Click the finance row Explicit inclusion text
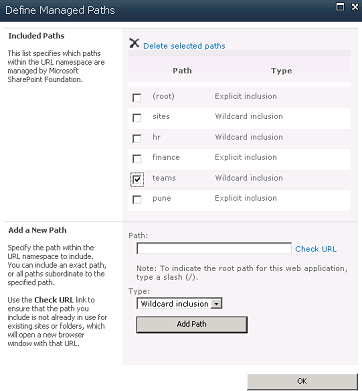Screen dimensions: 362x391 point(246,157)
